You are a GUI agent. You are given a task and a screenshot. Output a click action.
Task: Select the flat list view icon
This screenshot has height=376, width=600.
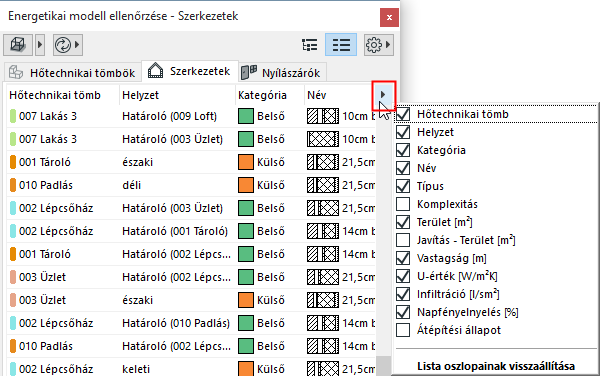[341, 45]
